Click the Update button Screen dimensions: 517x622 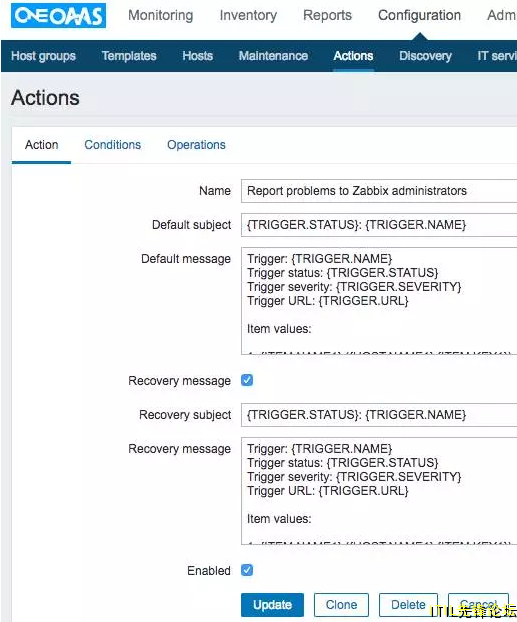pyautogui.click(x=273, y=605)
